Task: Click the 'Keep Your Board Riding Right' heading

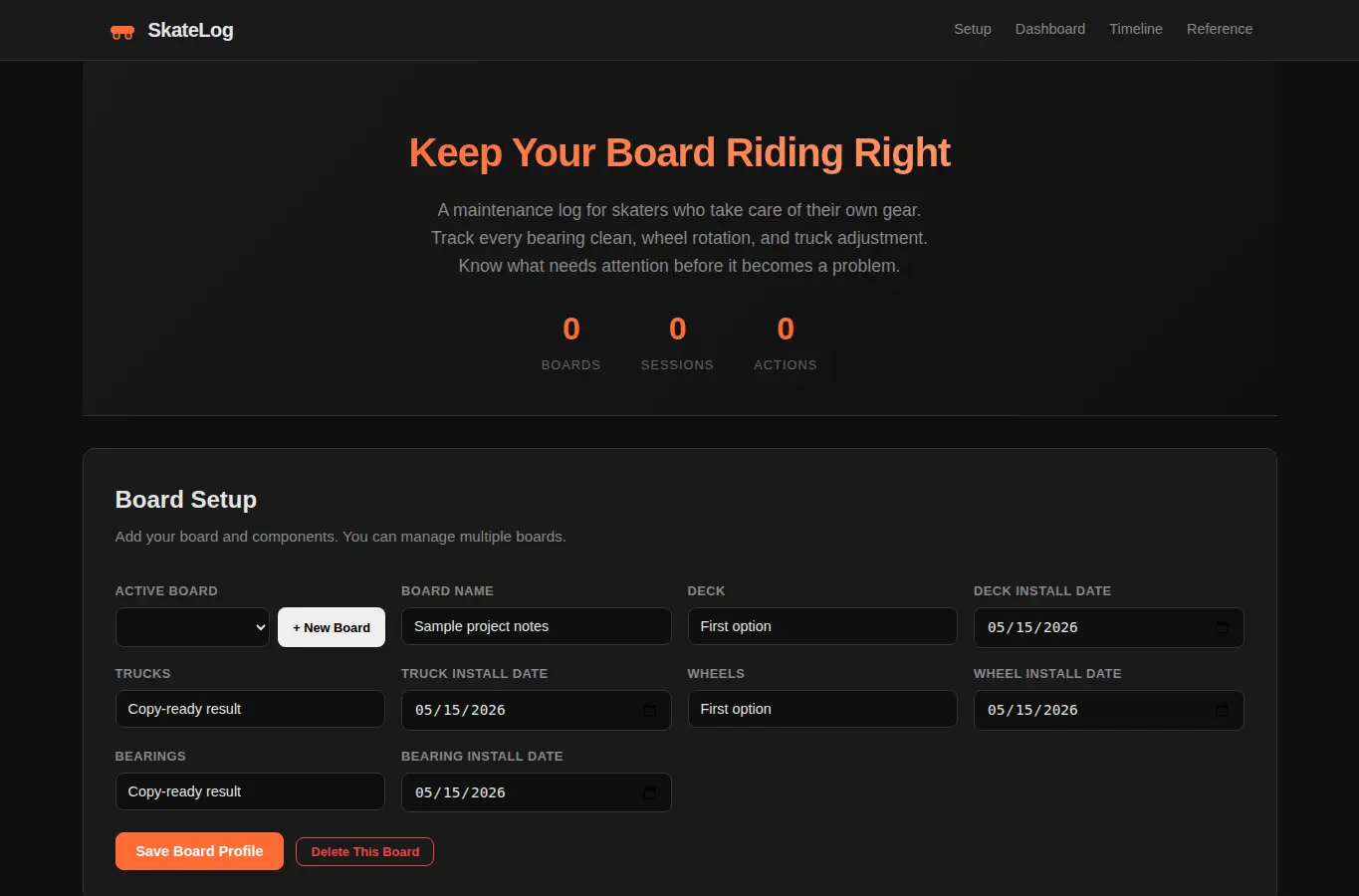Action: [x=679, y=152]
